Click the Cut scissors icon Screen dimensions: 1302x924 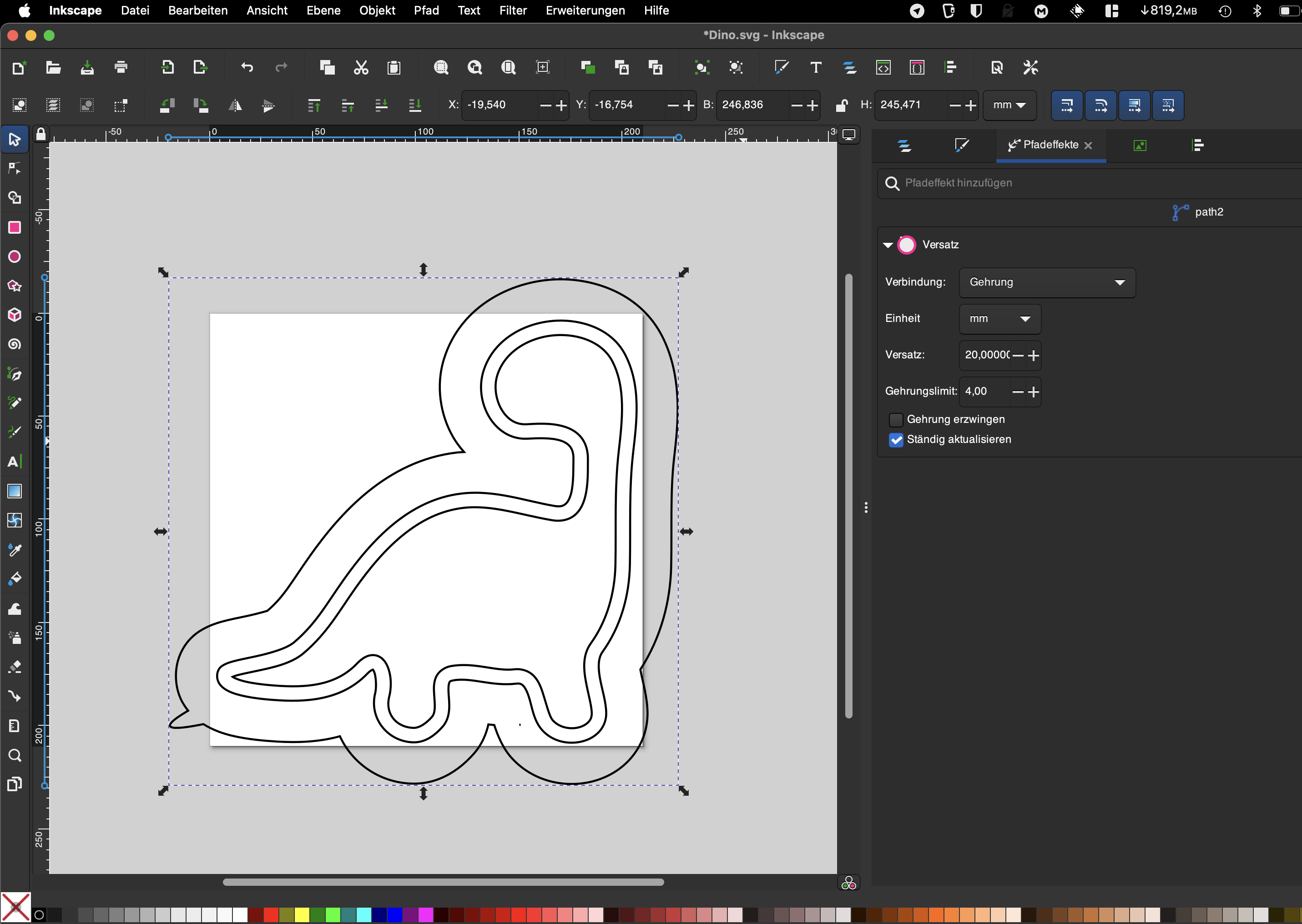tap(361, 68)
